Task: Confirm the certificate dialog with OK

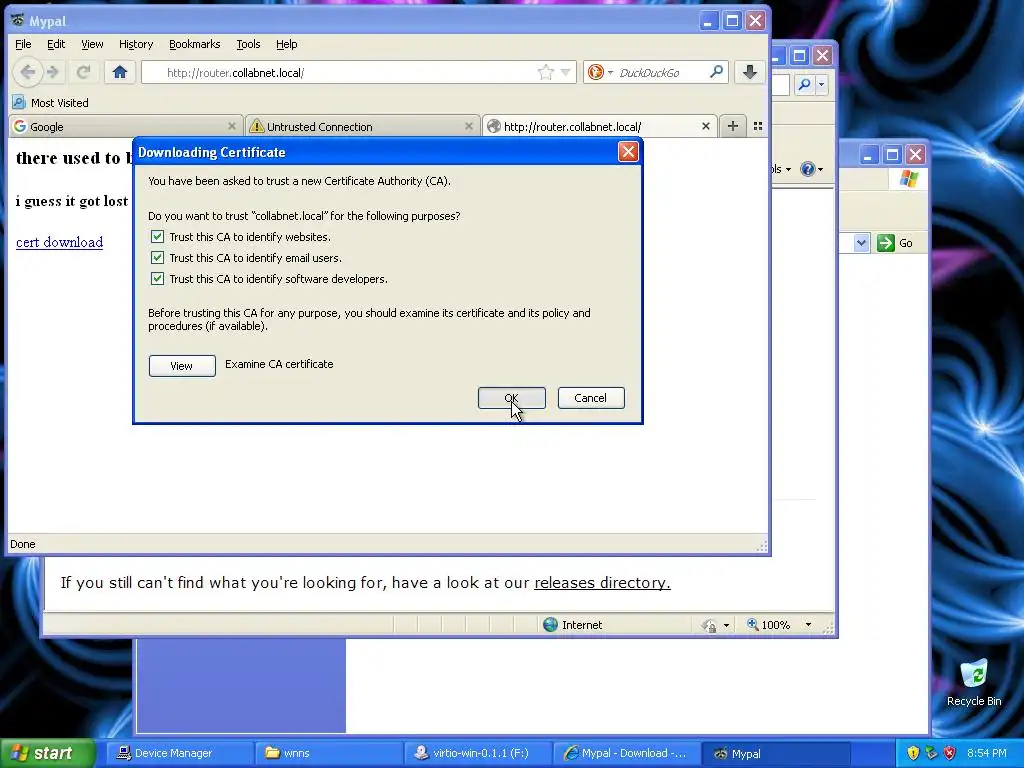Action: (511, 398)
